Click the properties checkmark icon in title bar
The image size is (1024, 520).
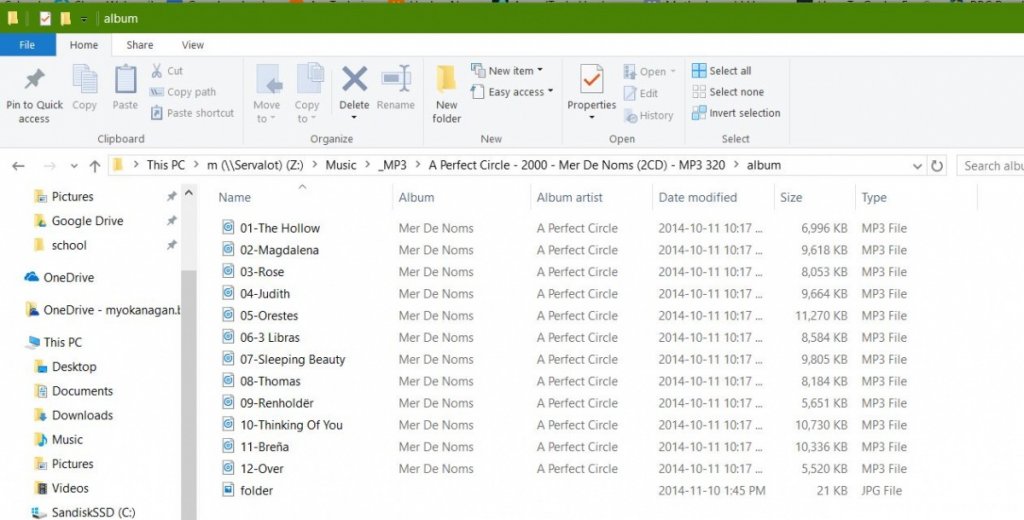pyautogui.click(x=45, y=18)
